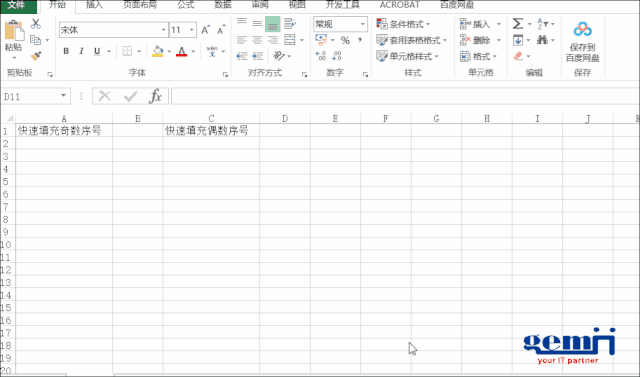Switch to 开发工具 Developer tab
640x377 pixels.
[x=342, y=5]
